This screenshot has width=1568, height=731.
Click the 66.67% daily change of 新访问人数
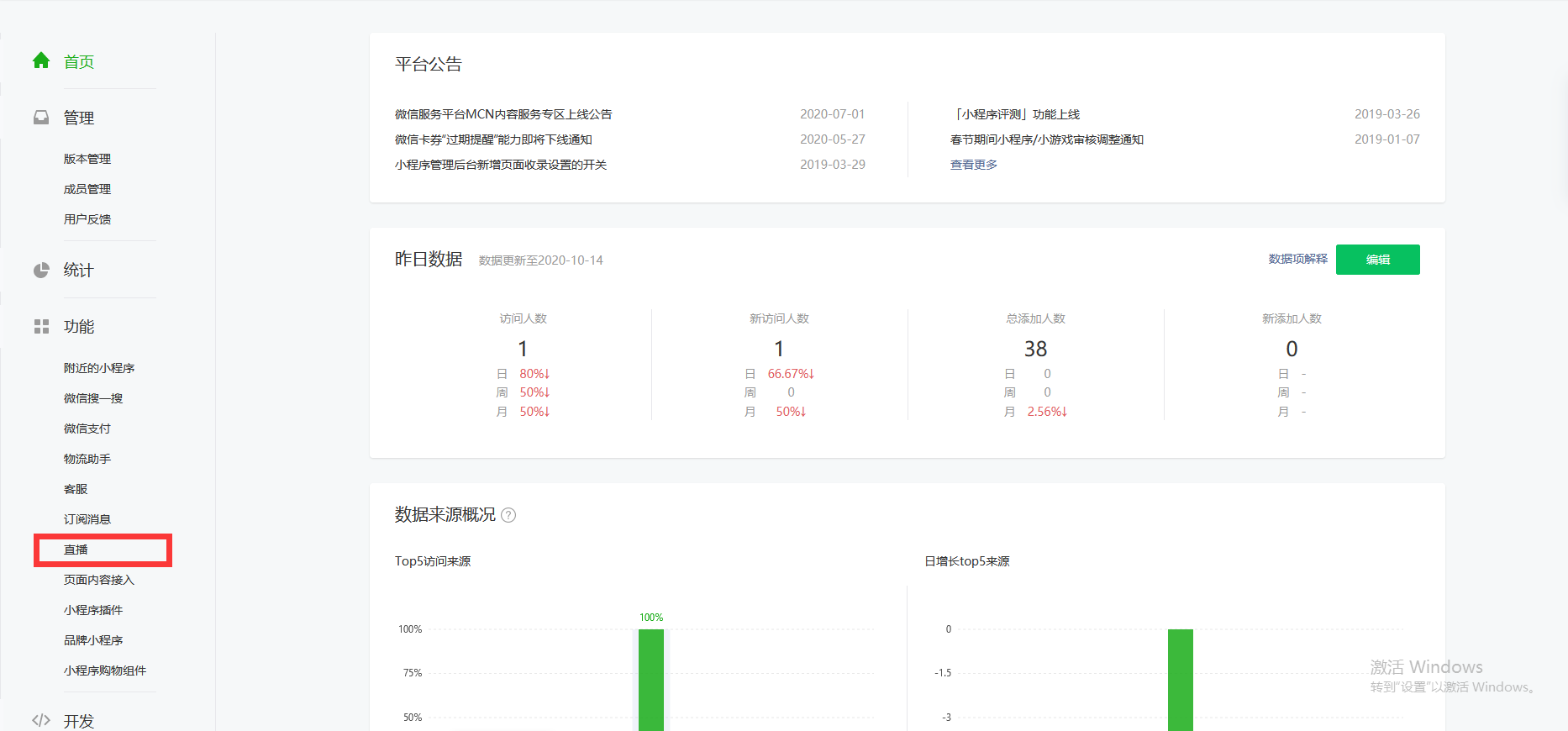point(791,374)
